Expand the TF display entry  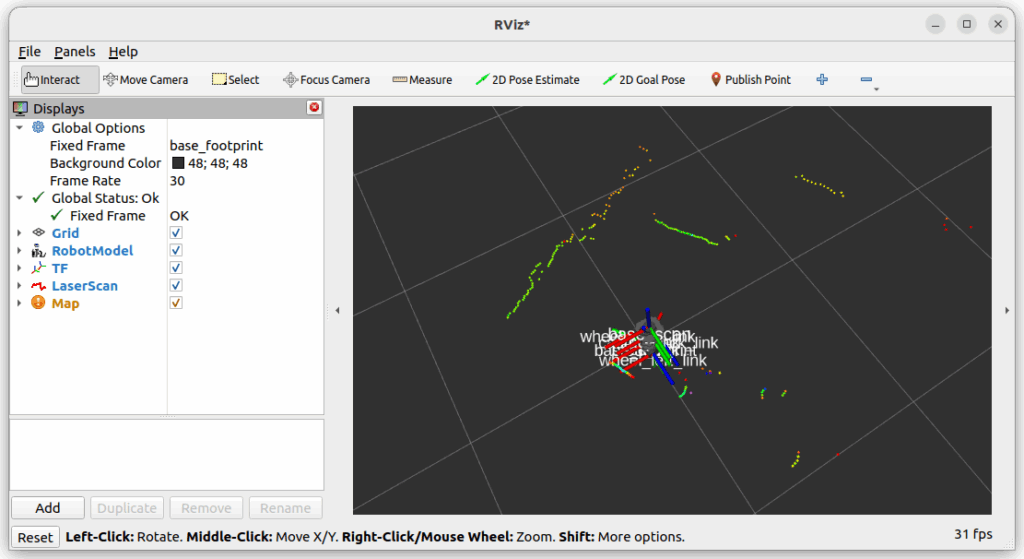tap(19, 268)
